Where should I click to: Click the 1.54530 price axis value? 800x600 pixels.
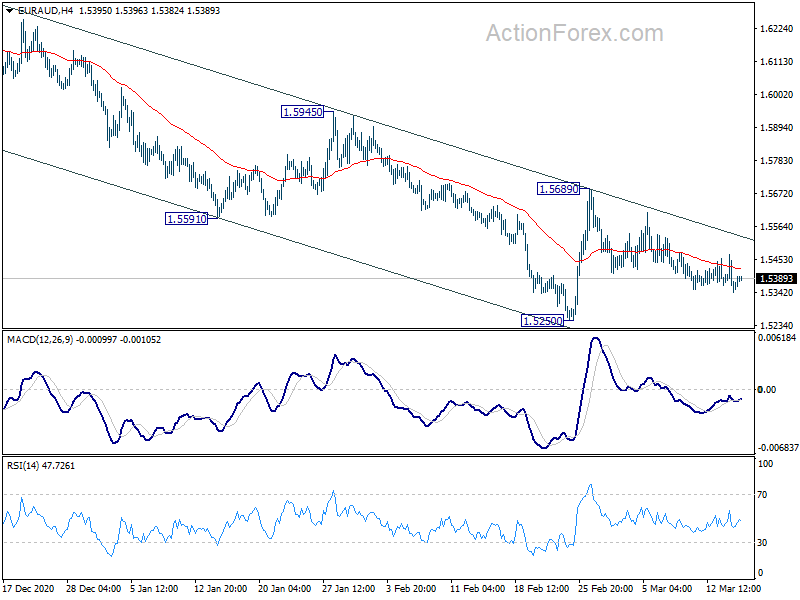[777, 260]
